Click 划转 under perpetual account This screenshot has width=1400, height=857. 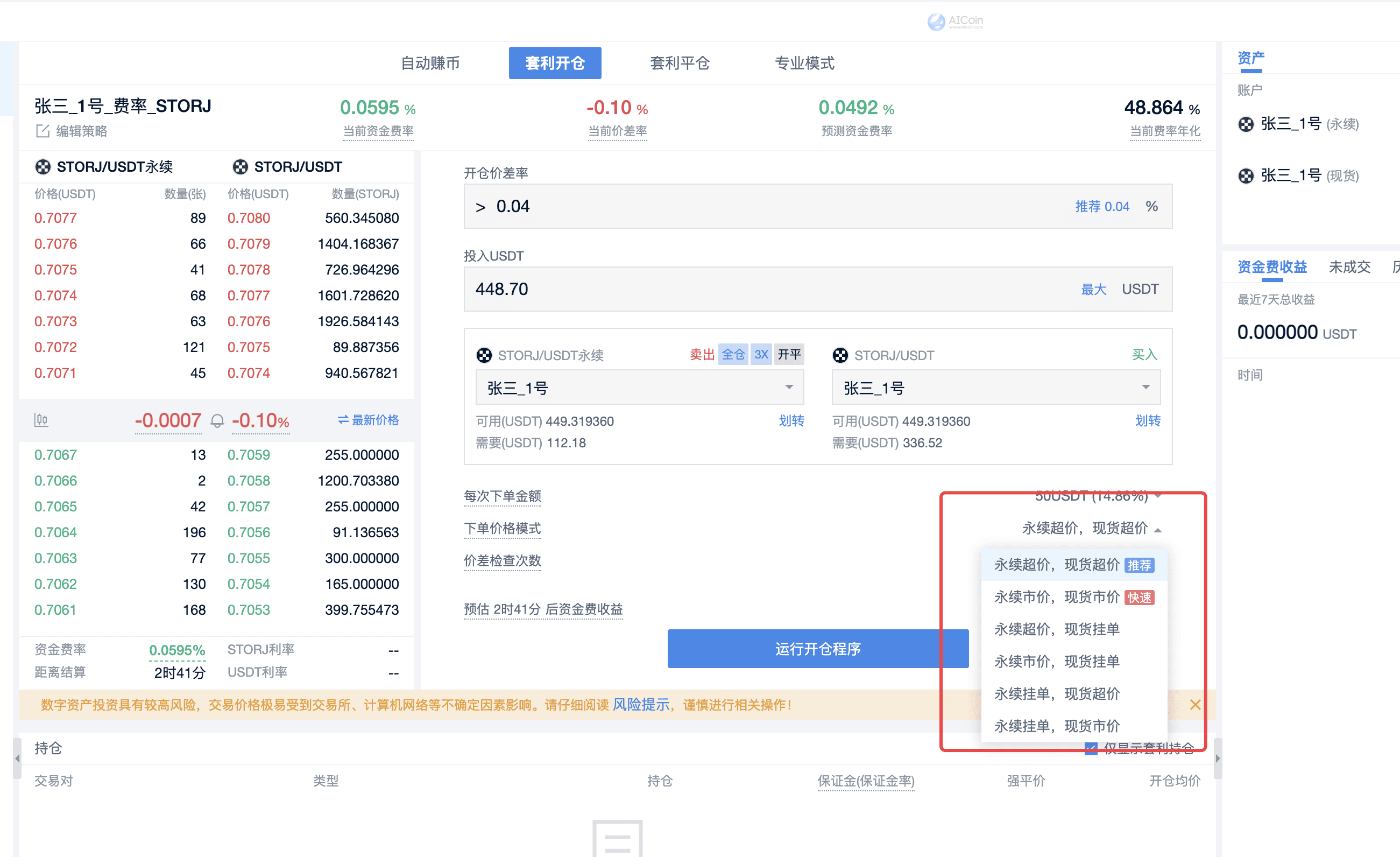click(x=791, y=421)
